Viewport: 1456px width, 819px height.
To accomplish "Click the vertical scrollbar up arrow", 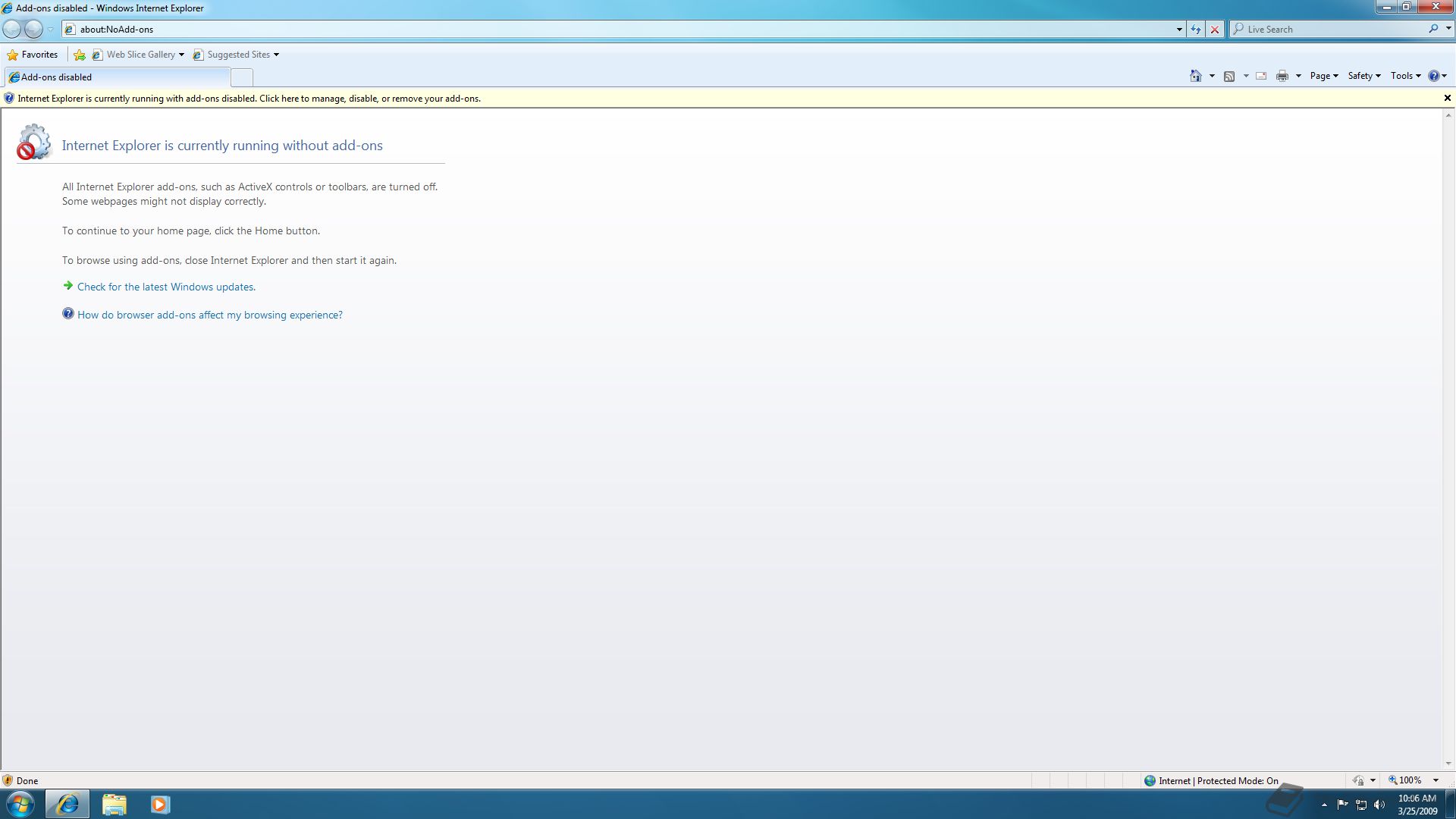I will [x=1448, y=115].
